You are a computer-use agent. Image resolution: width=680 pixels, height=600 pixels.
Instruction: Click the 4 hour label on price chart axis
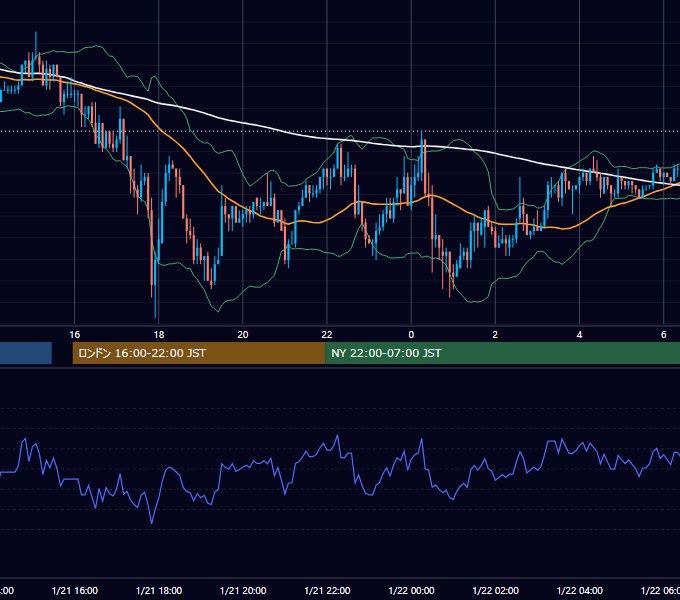pyautogui.click(x=579, y=334)
